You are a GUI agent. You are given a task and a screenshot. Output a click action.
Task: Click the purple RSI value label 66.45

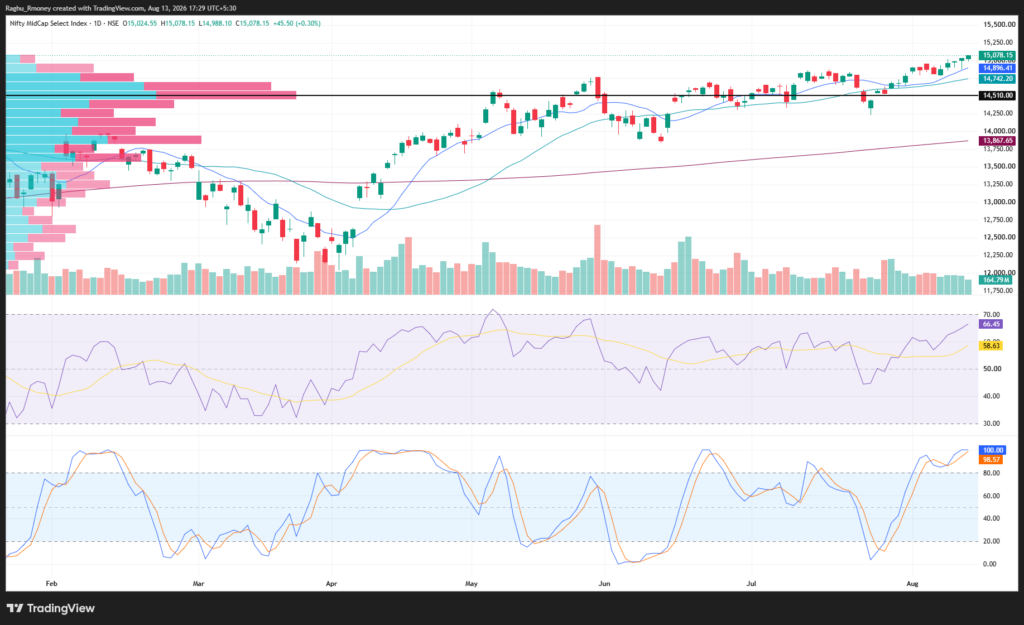pos(991,324)
